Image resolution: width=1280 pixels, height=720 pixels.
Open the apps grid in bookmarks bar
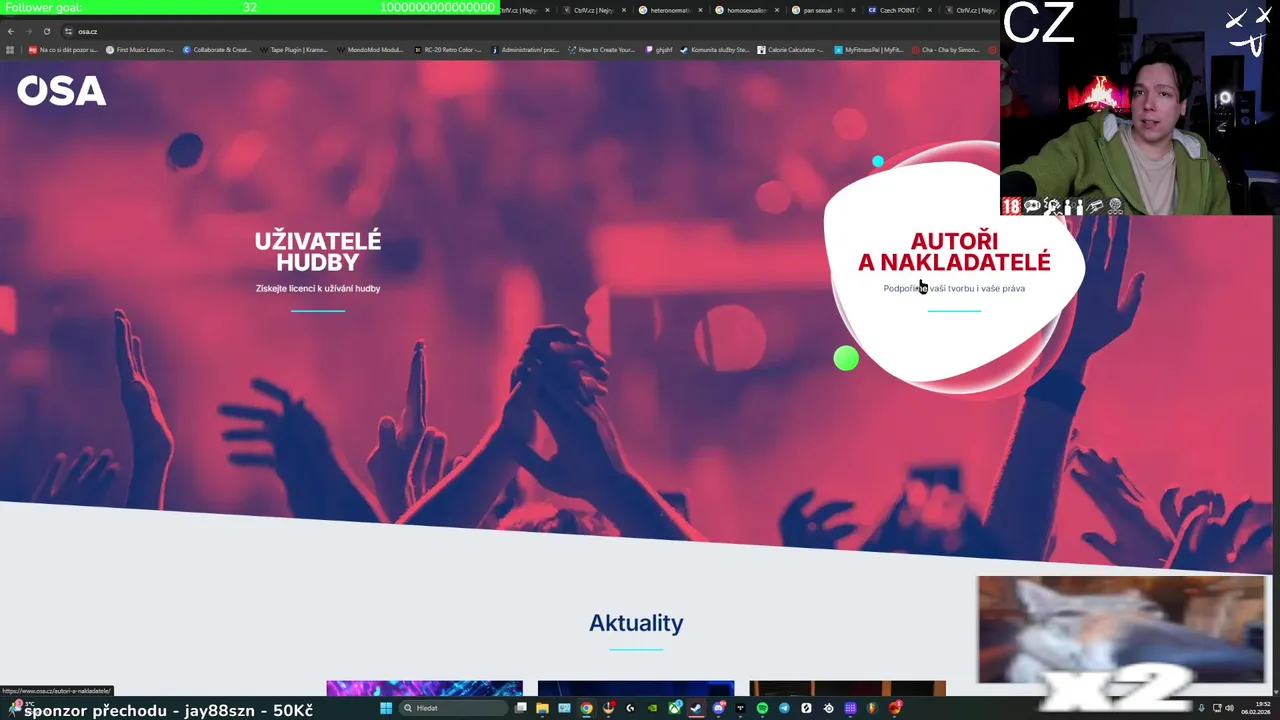click(x=10, y=49)
